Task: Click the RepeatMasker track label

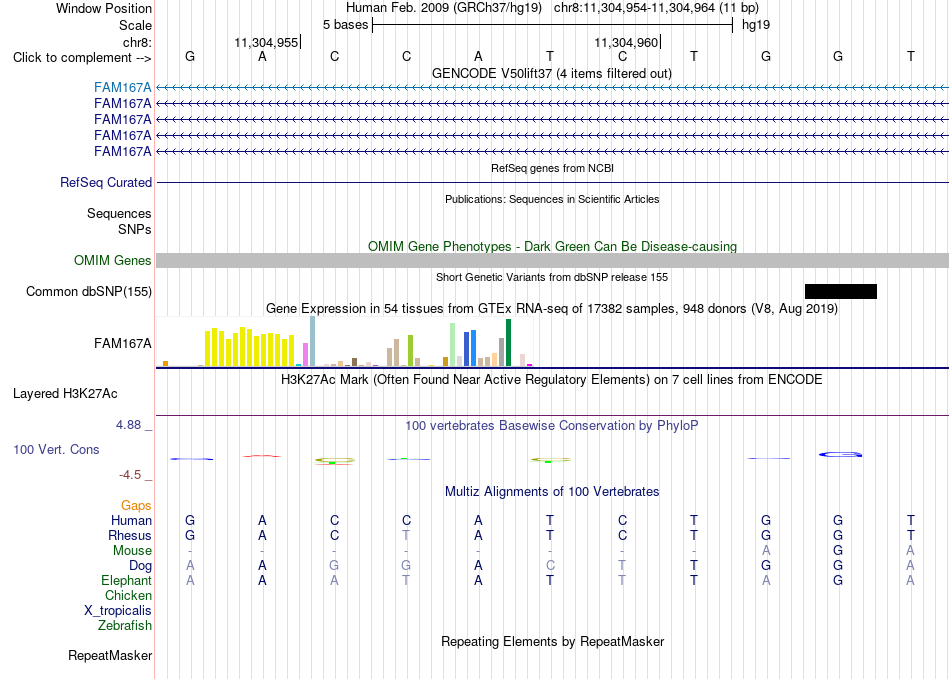Action: coord(110,655)
